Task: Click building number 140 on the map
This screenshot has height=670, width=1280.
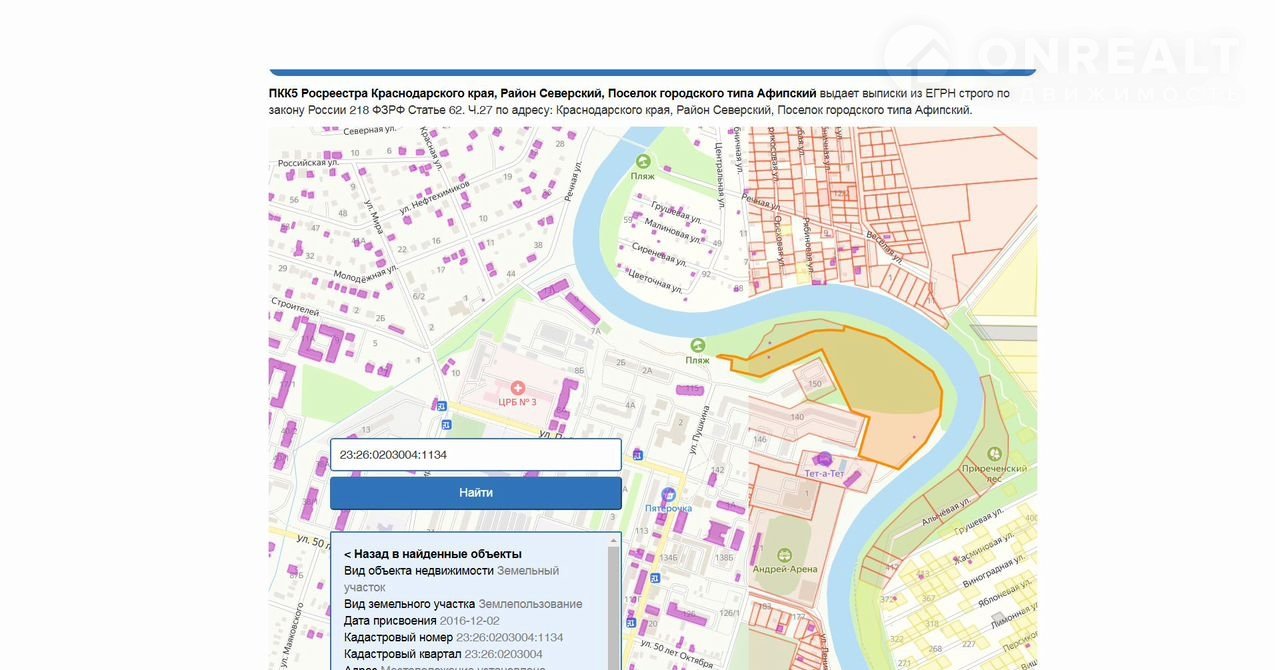Action: pyautogui.click(x=797, y=417)
